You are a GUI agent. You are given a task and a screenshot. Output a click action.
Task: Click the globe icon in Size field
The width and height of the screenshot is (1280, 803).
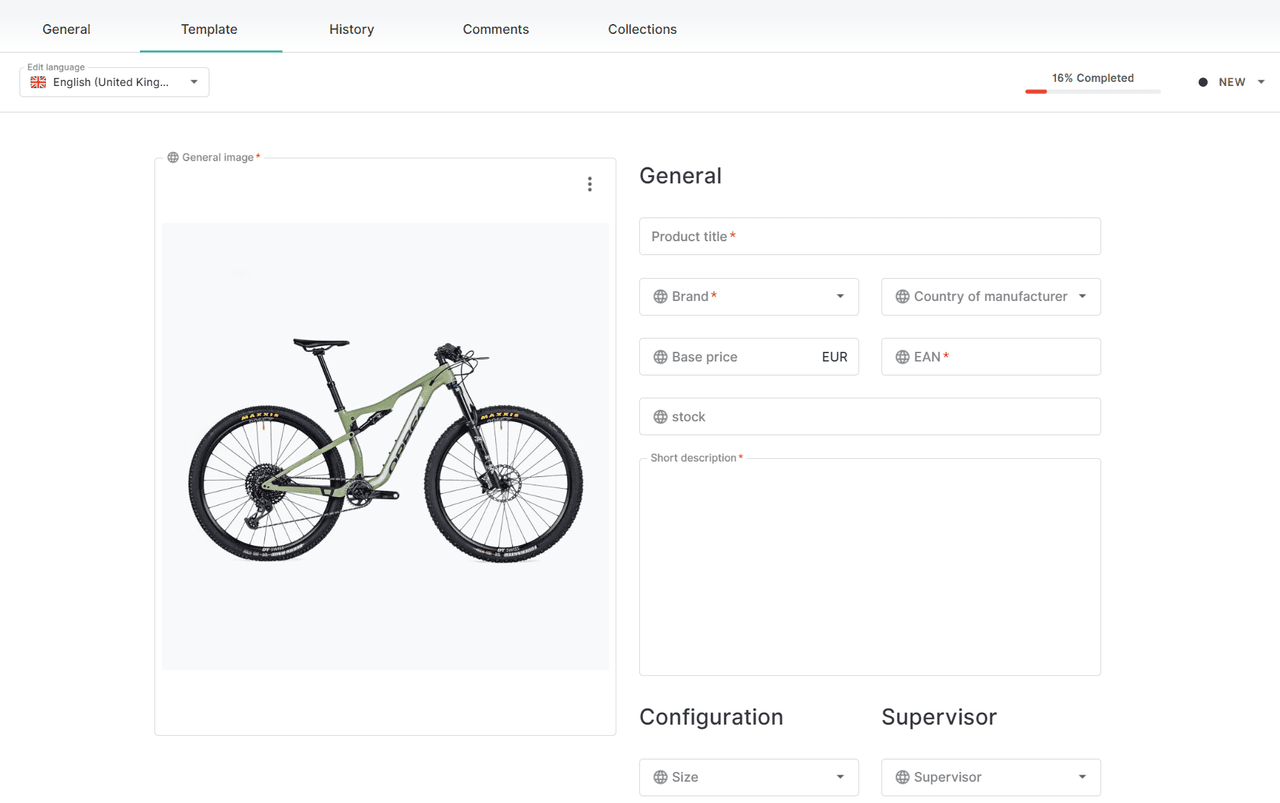[x=660, y=777]
